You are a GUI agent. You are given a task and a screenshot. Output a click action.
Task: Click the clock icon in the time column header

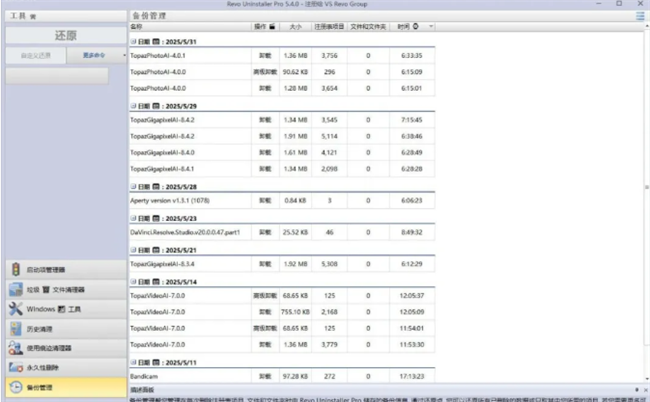[x=415, y=27]
